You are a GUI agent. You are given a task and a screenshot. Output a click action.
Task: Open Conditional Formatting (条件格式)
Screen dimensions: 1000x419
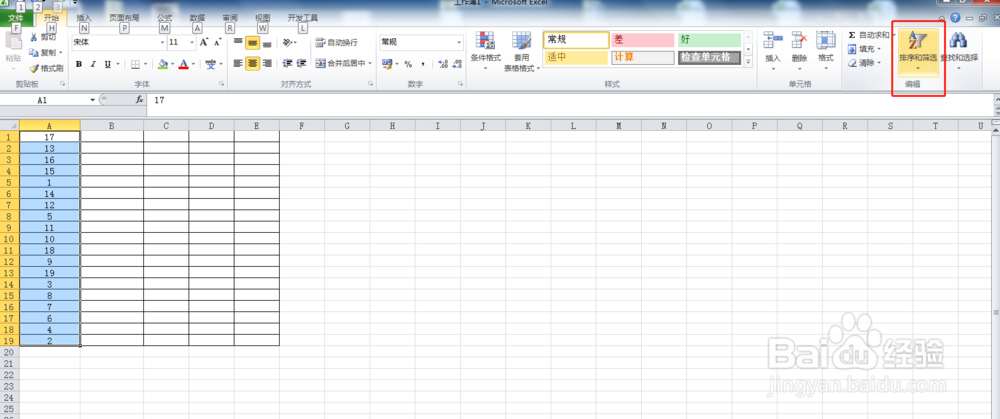click(x=486, y=51)
